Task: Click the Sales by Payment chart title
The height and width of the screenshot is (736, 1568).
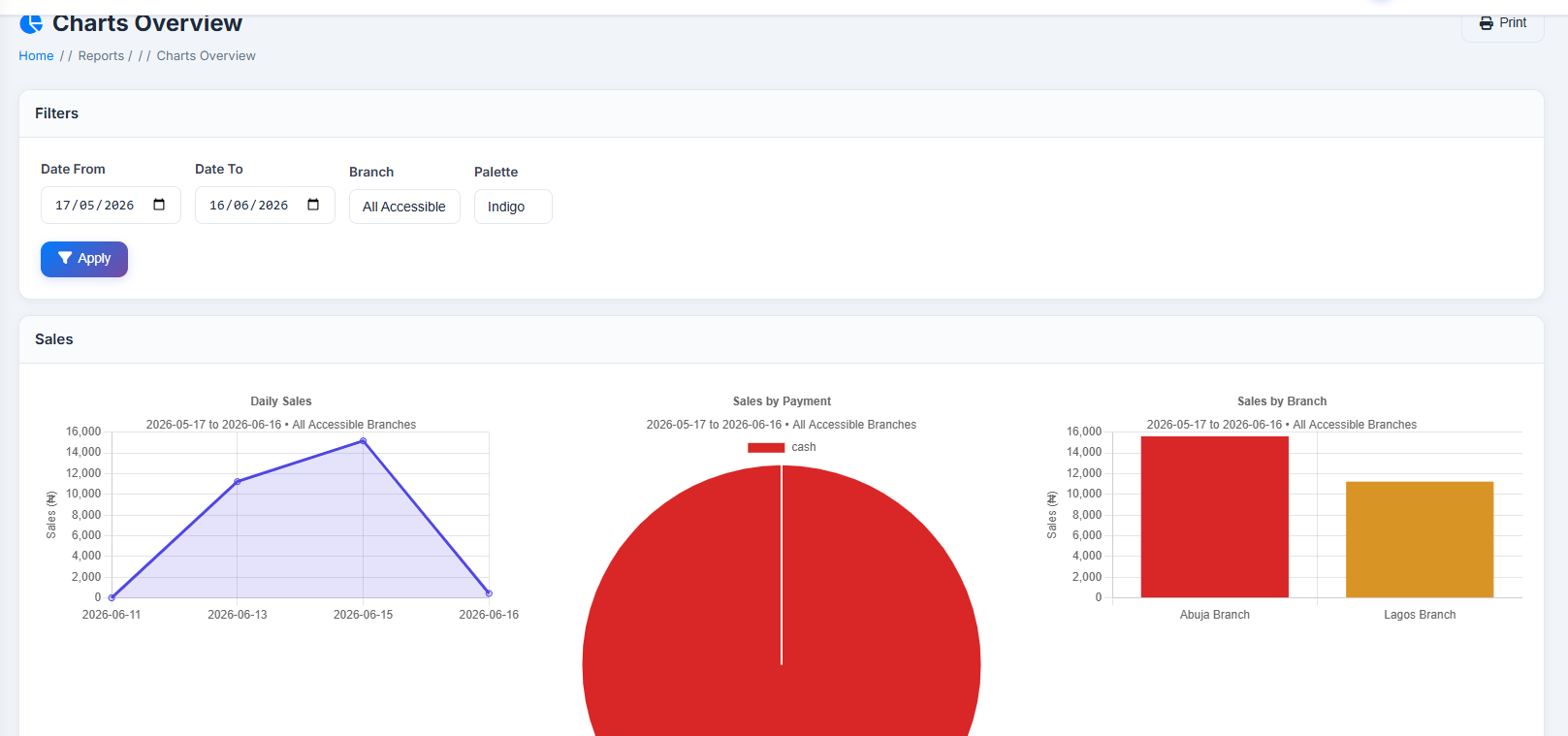Action: [x=782, y=401]
